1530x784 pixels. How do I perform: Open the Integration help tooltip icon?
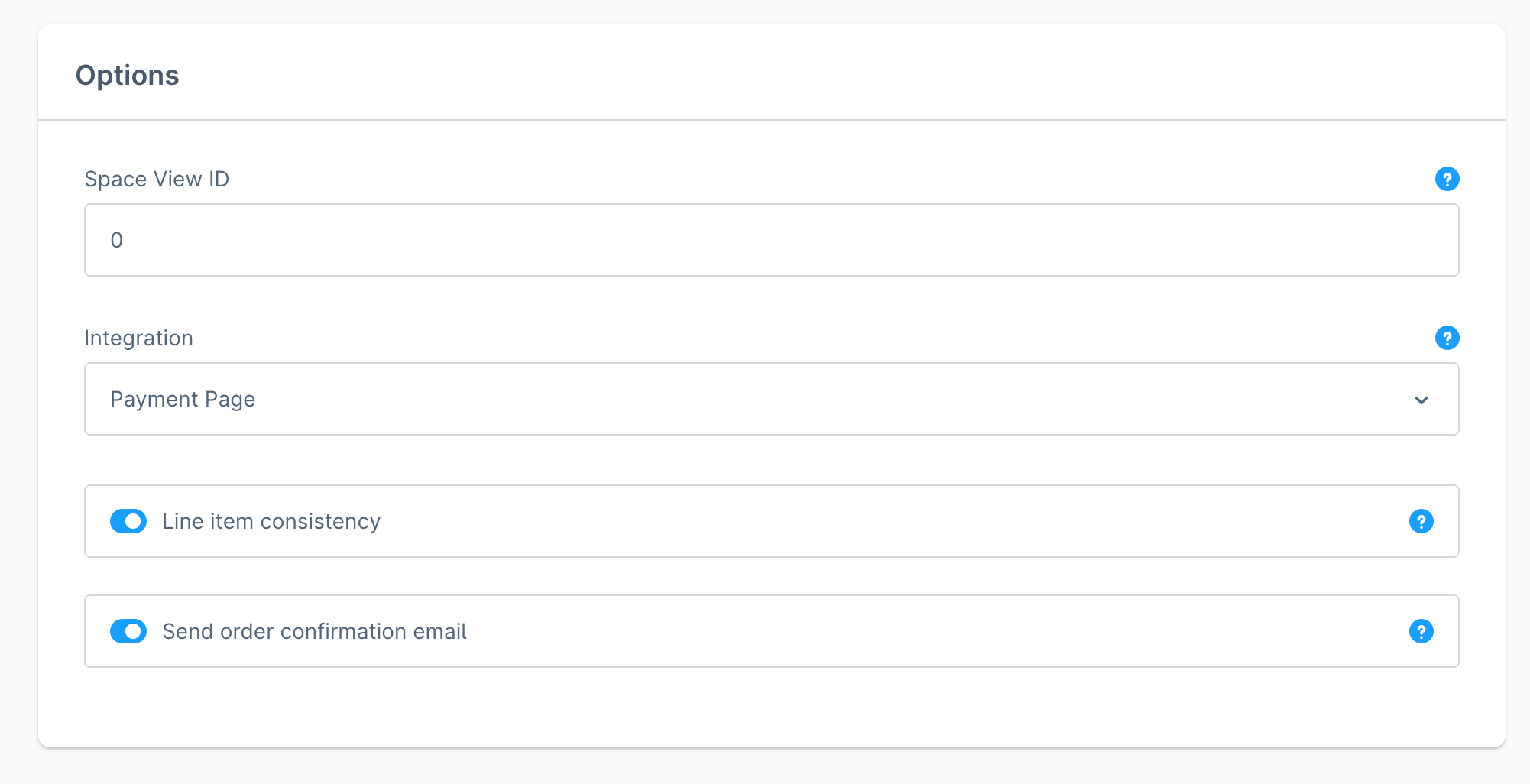pos(1447,338)
